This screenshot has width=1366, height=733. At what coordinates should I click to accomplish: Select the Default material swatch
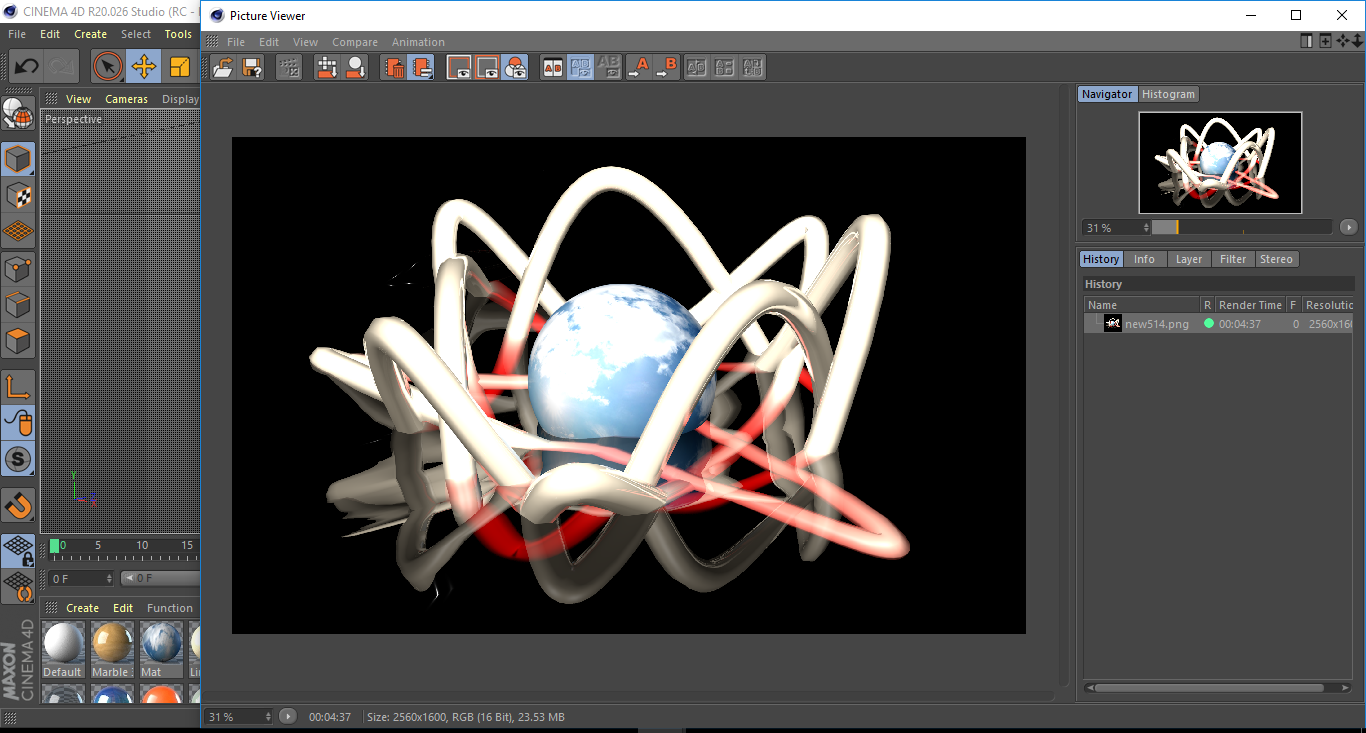[63, 647]
